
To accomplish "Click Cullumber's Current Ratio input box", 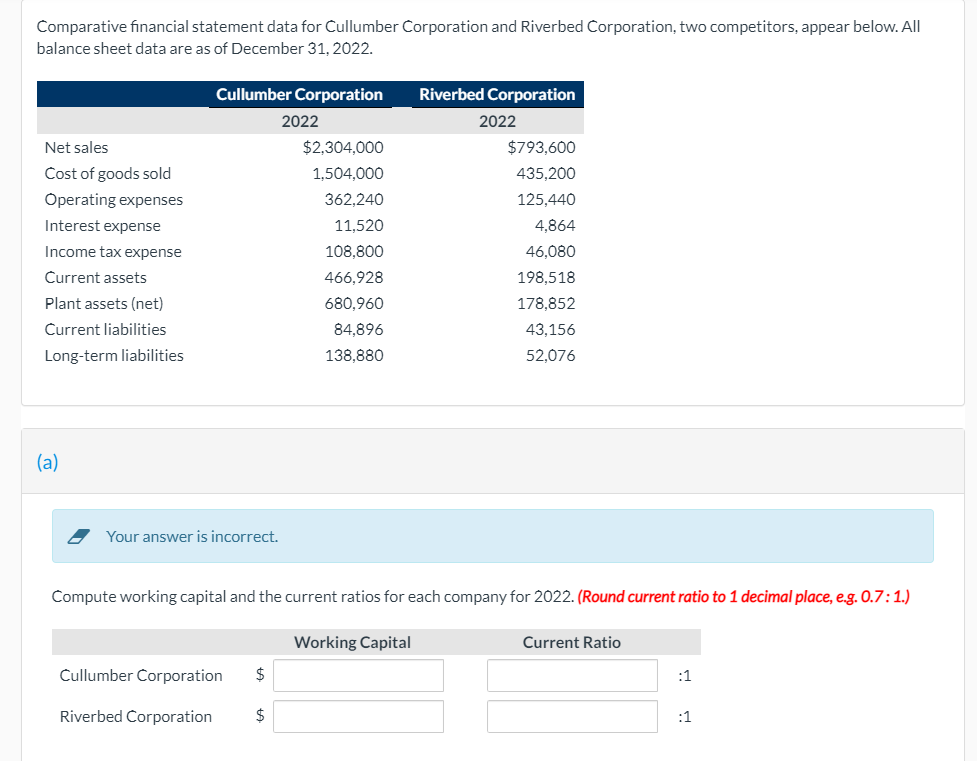I will [x=571, y=675].
